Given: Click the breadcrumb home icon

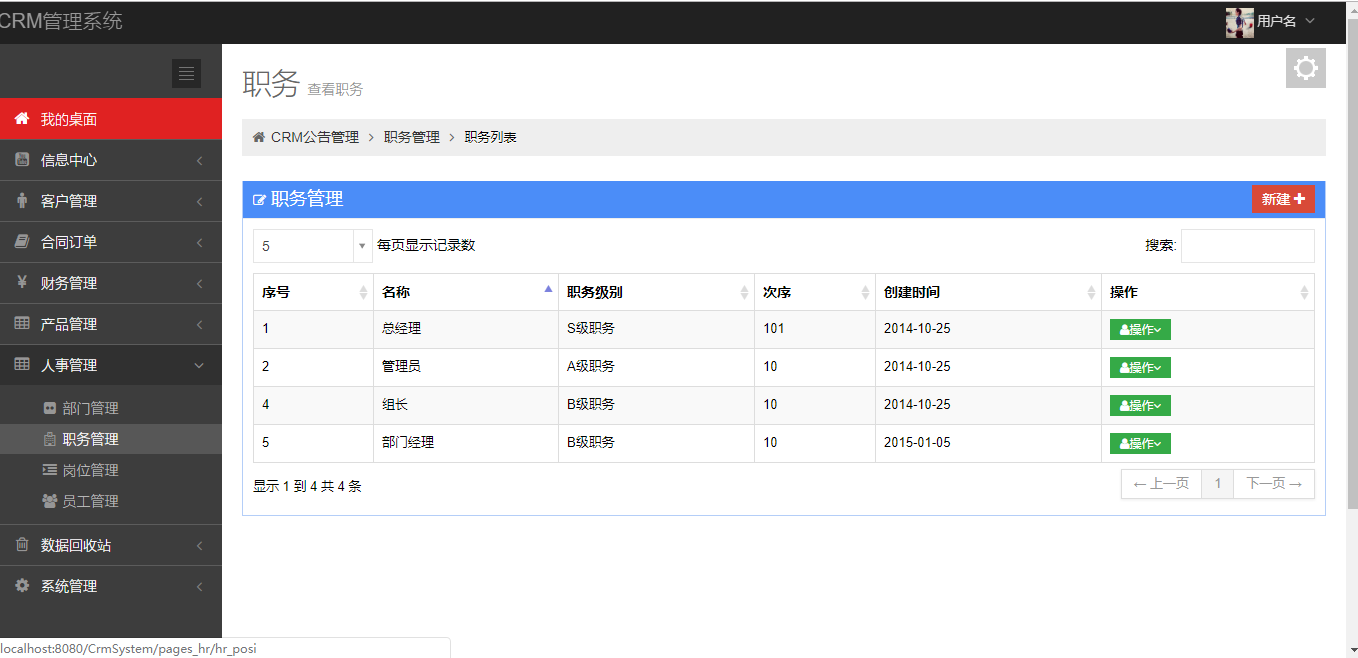Looking at the screenshot, I should tap(259, 137).
